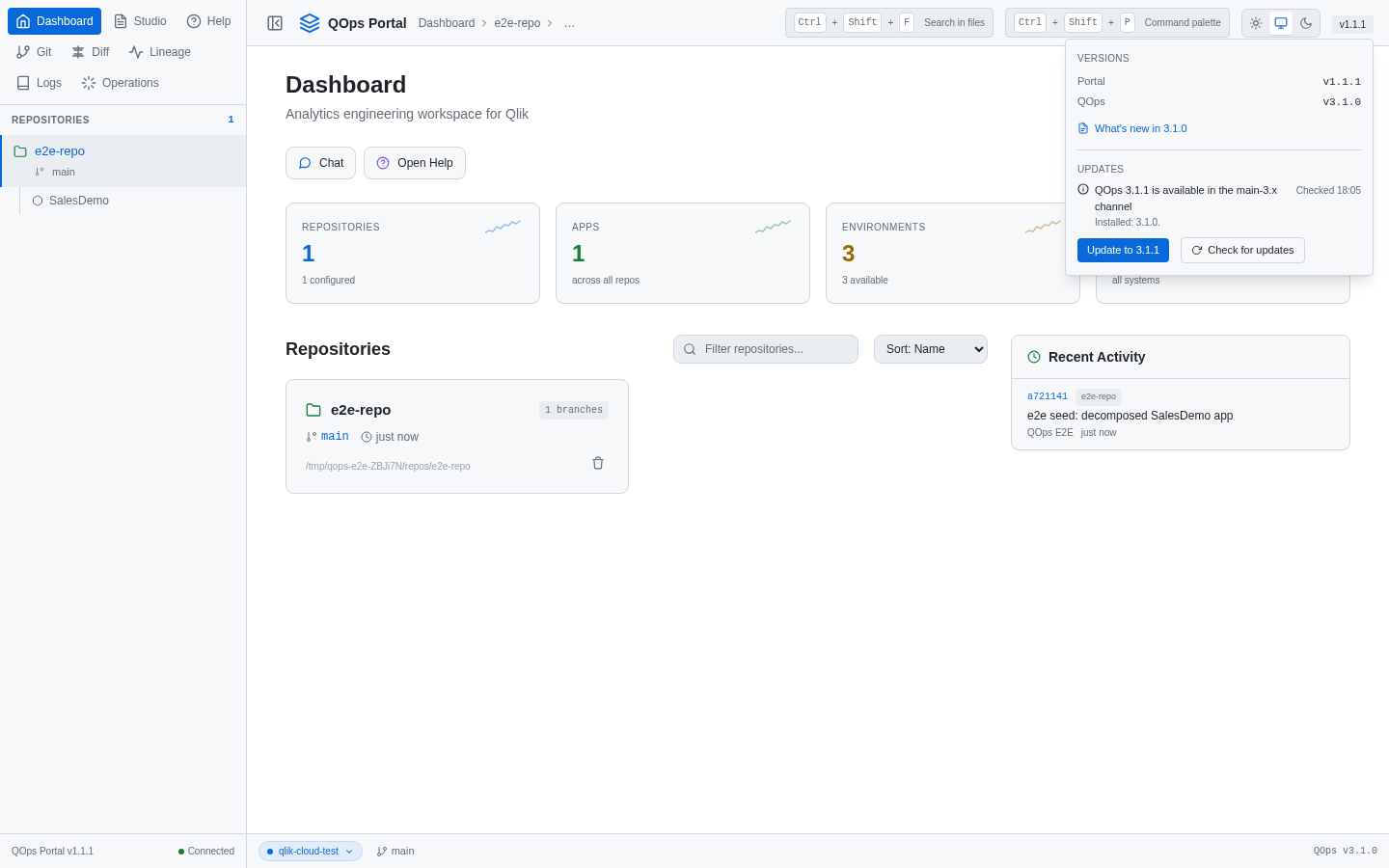1389x868 pixels.
Task: Switch to light theme
Action: [1256, 23]
